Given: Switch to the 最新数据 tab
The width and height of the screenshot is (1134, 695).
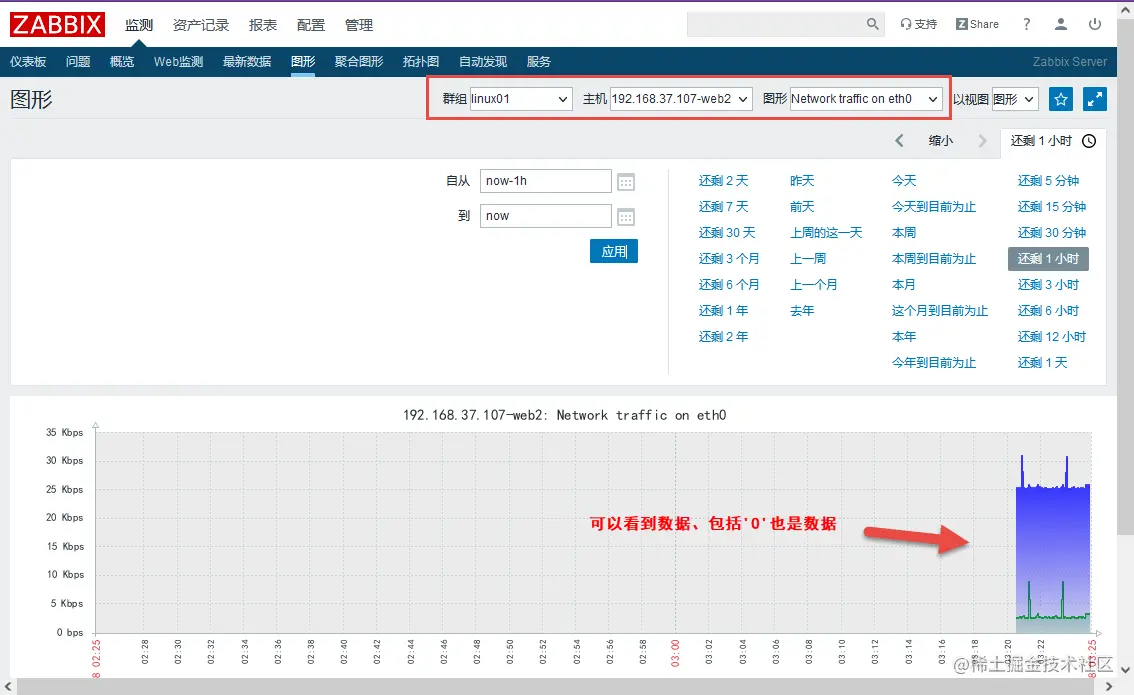Looking at the screenshot, I should point(247,61).
